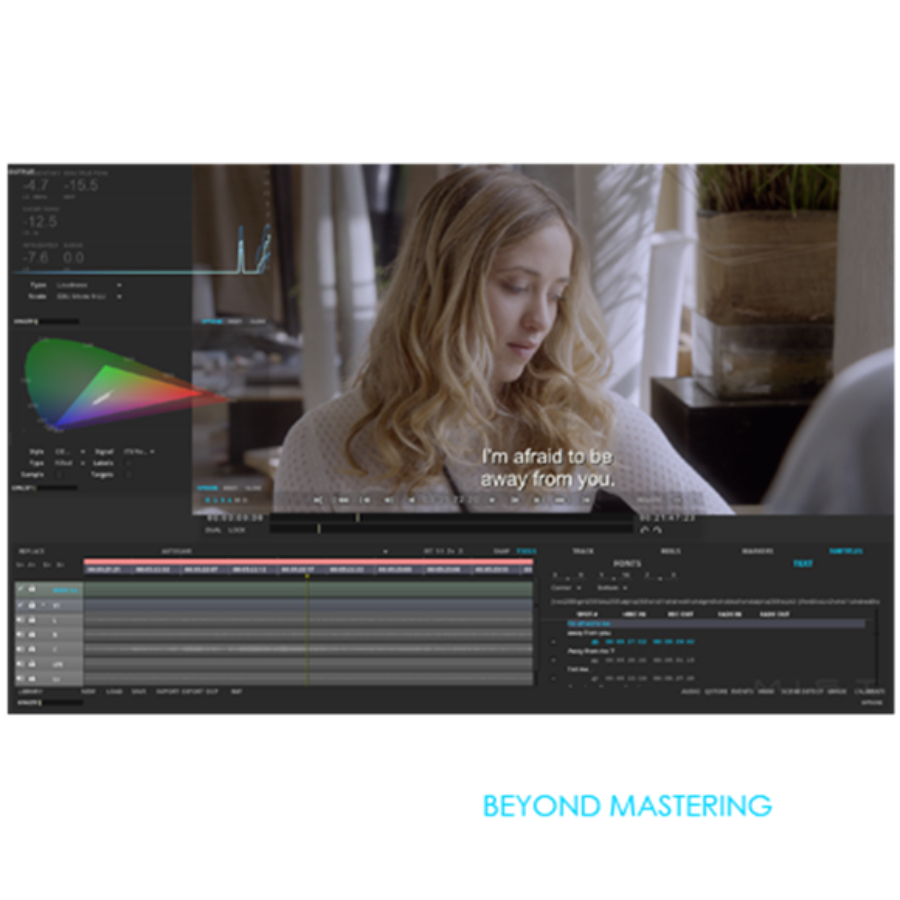Click the play forward transport button

tap(492, 500)
